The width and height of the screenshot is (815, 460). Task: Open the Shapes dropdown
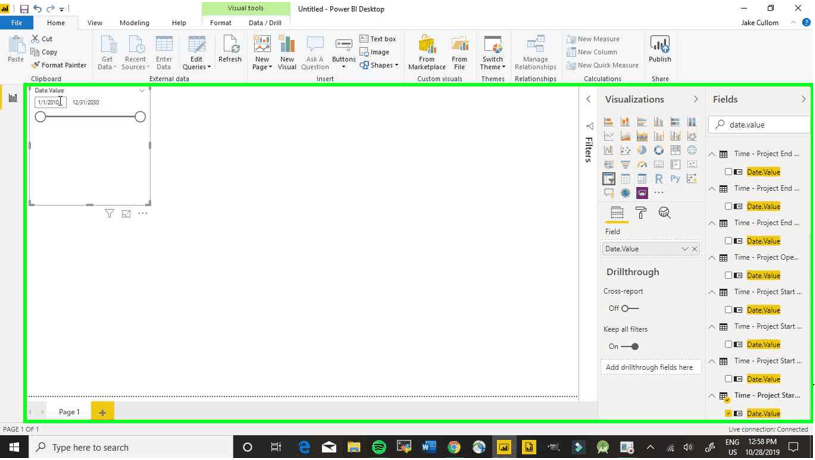tap(379, 65)
